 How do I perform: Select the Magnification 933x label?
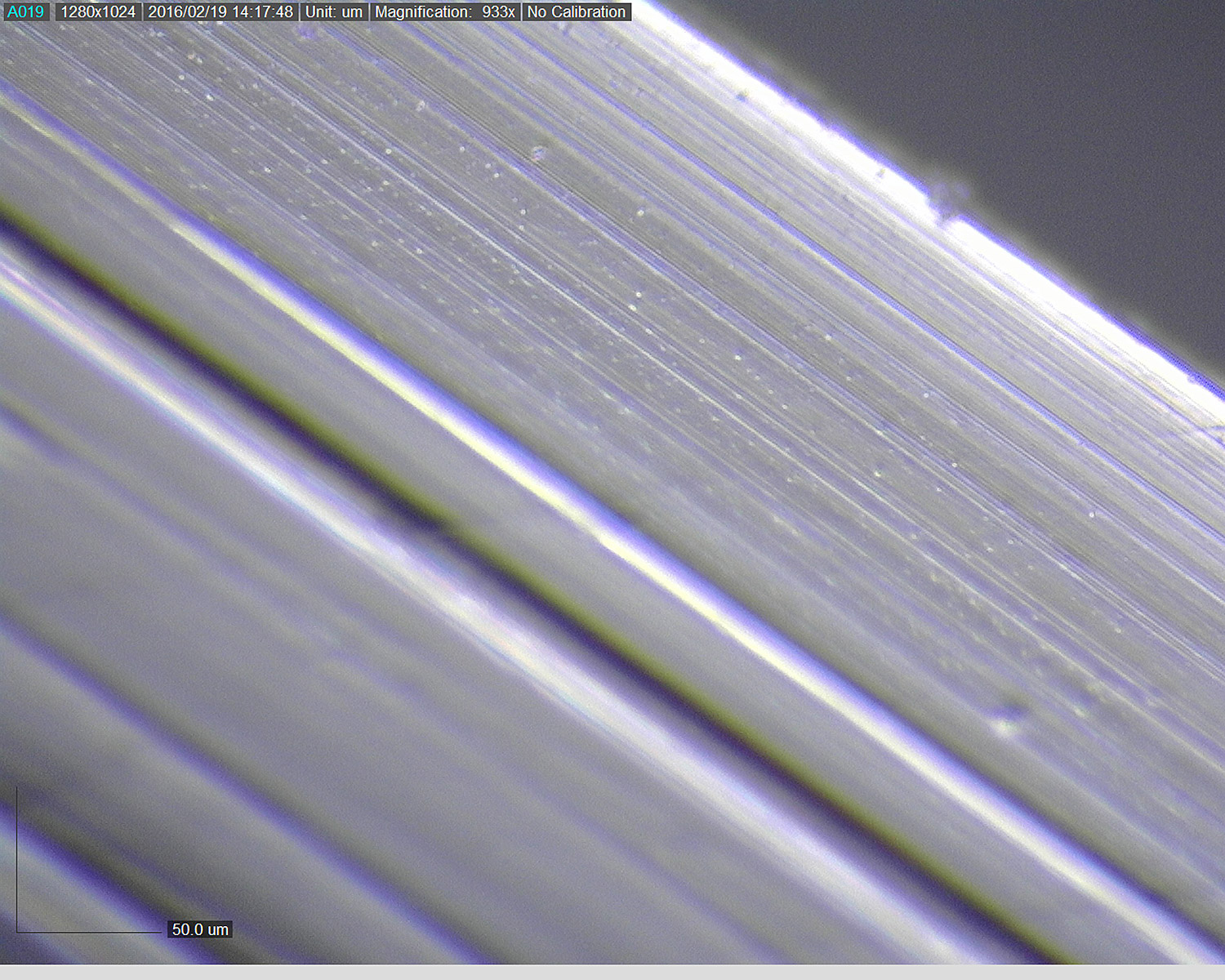tap(444, 12)
